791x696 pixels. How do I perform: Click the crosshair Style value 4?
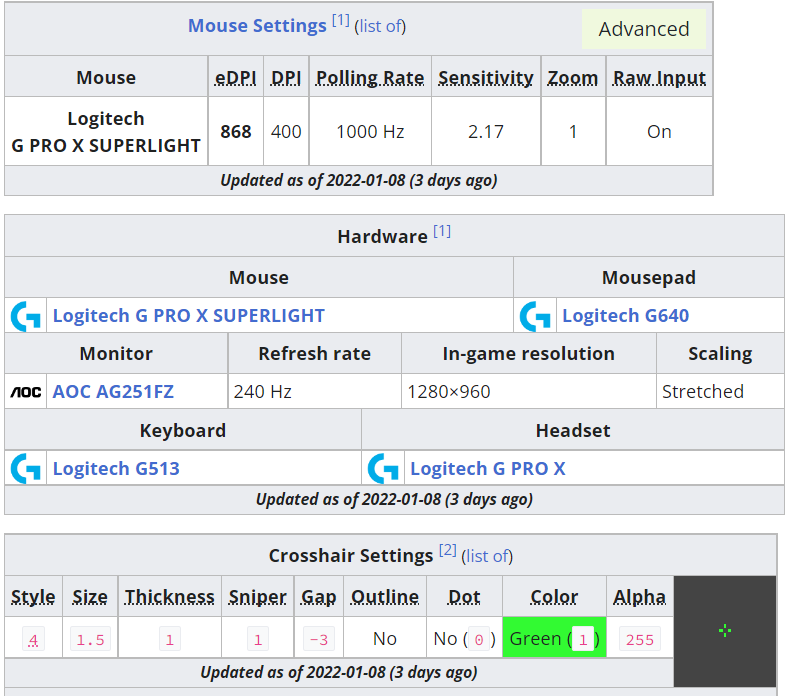click(x=33, y=639)
